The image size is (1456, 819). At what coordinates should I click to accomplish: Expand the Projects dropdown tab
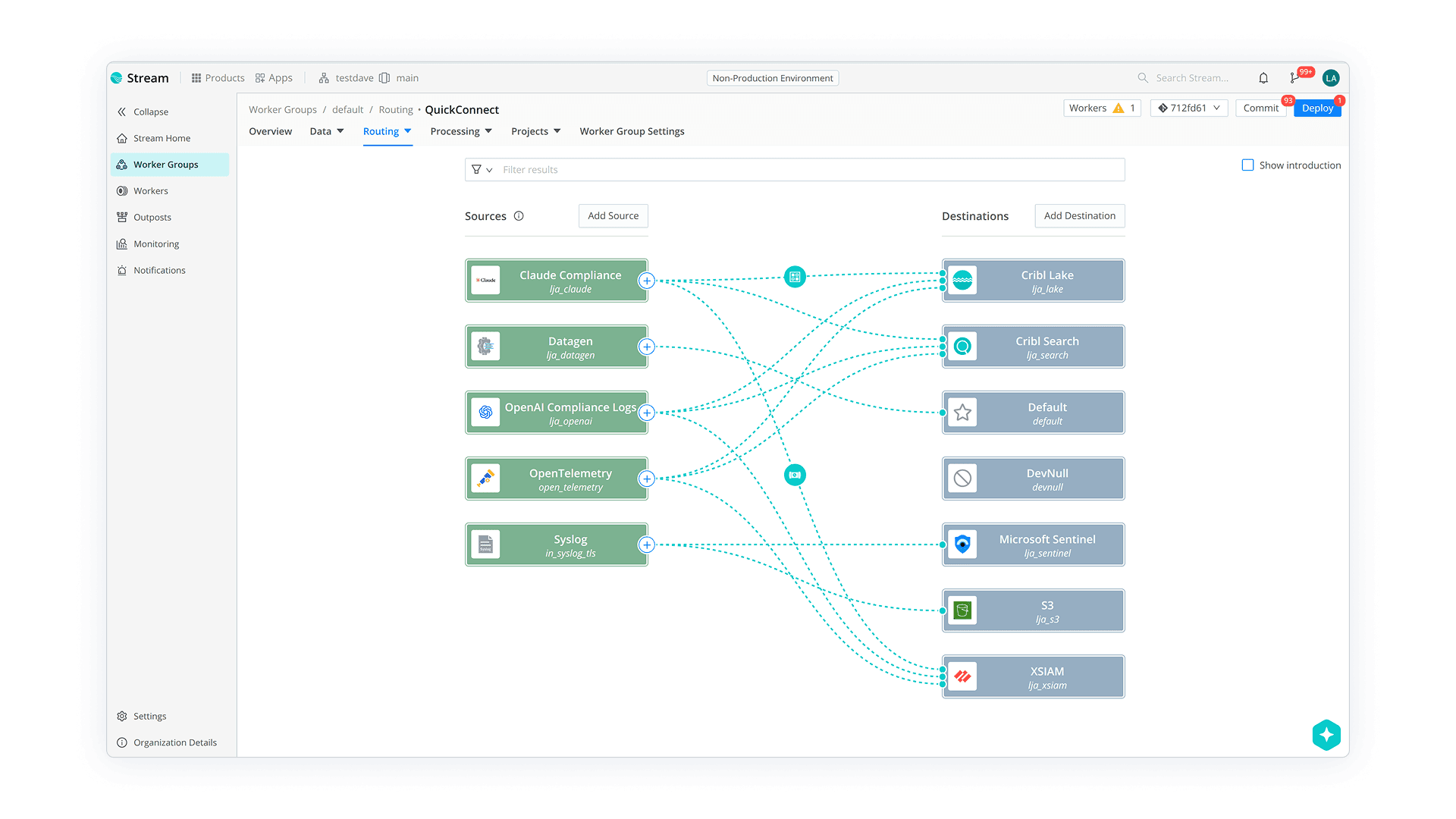pyautogui.click(x=536, y=132)
